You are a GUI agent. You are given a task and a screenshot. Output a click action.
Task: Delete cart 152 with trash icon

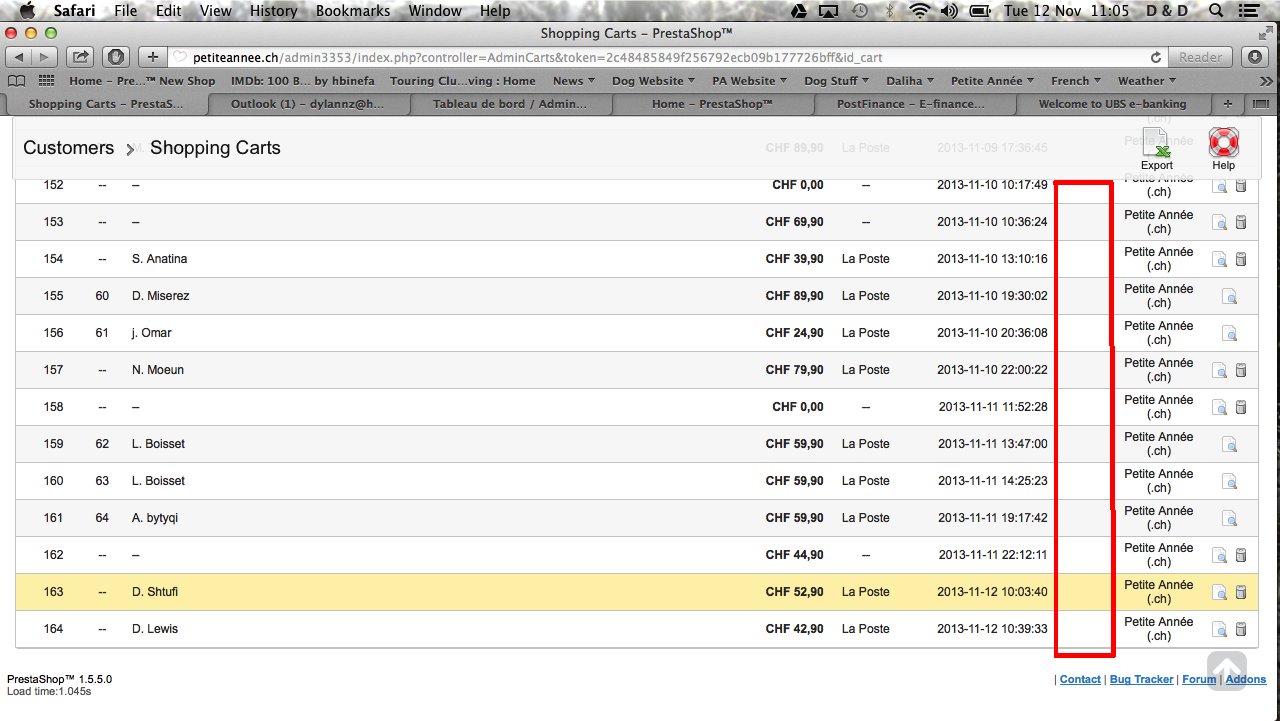(1241, 186)
